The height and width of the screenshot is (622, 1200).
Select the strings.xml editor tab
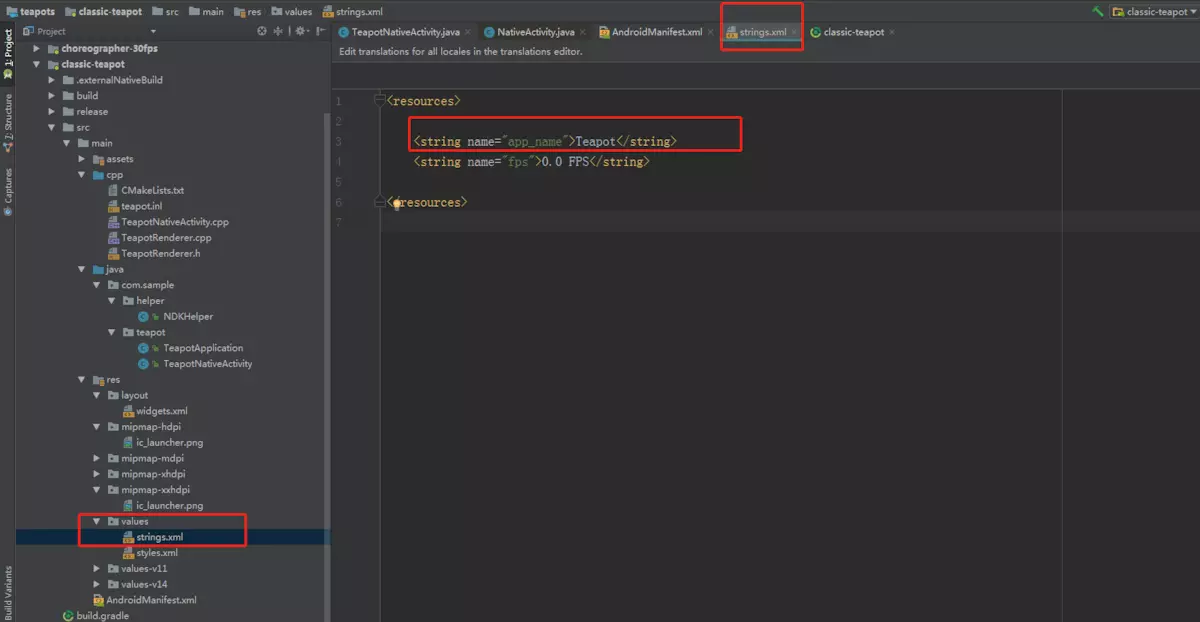coord(762,32)
